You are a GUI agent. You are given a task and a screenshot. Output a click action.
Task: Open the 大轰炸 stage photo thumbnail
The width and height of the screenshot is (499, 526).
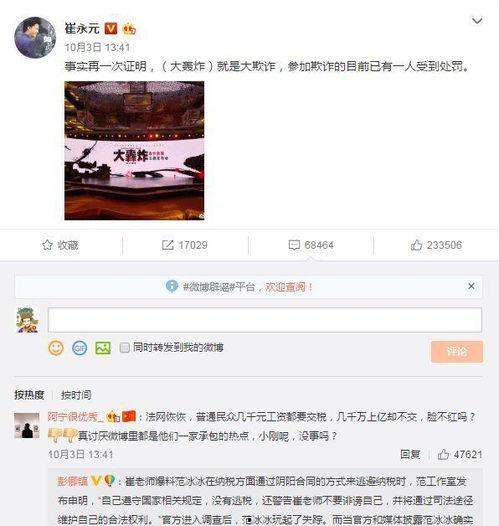tap(134, 151)
